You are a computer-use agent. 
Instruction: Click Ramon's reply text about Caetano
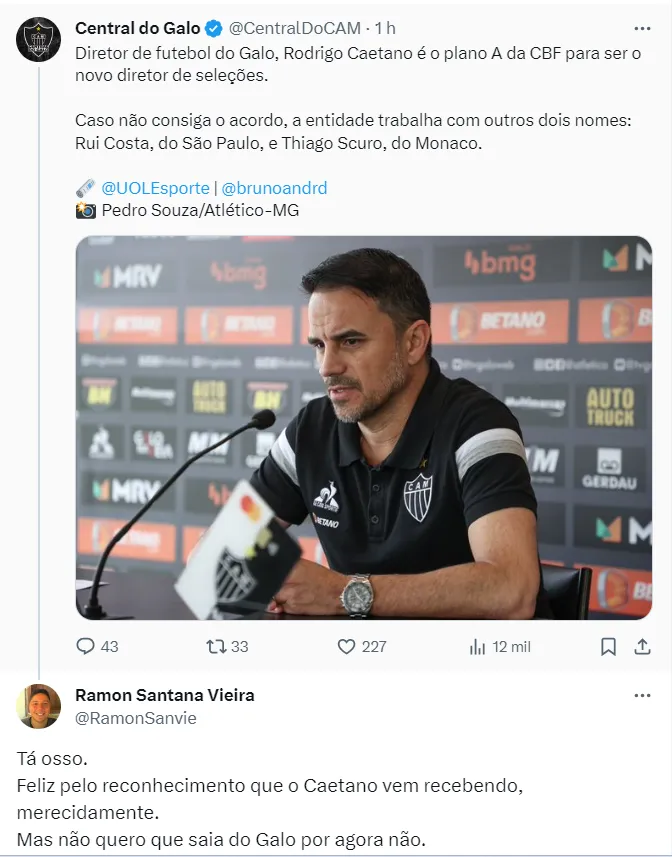coord(270,799)
